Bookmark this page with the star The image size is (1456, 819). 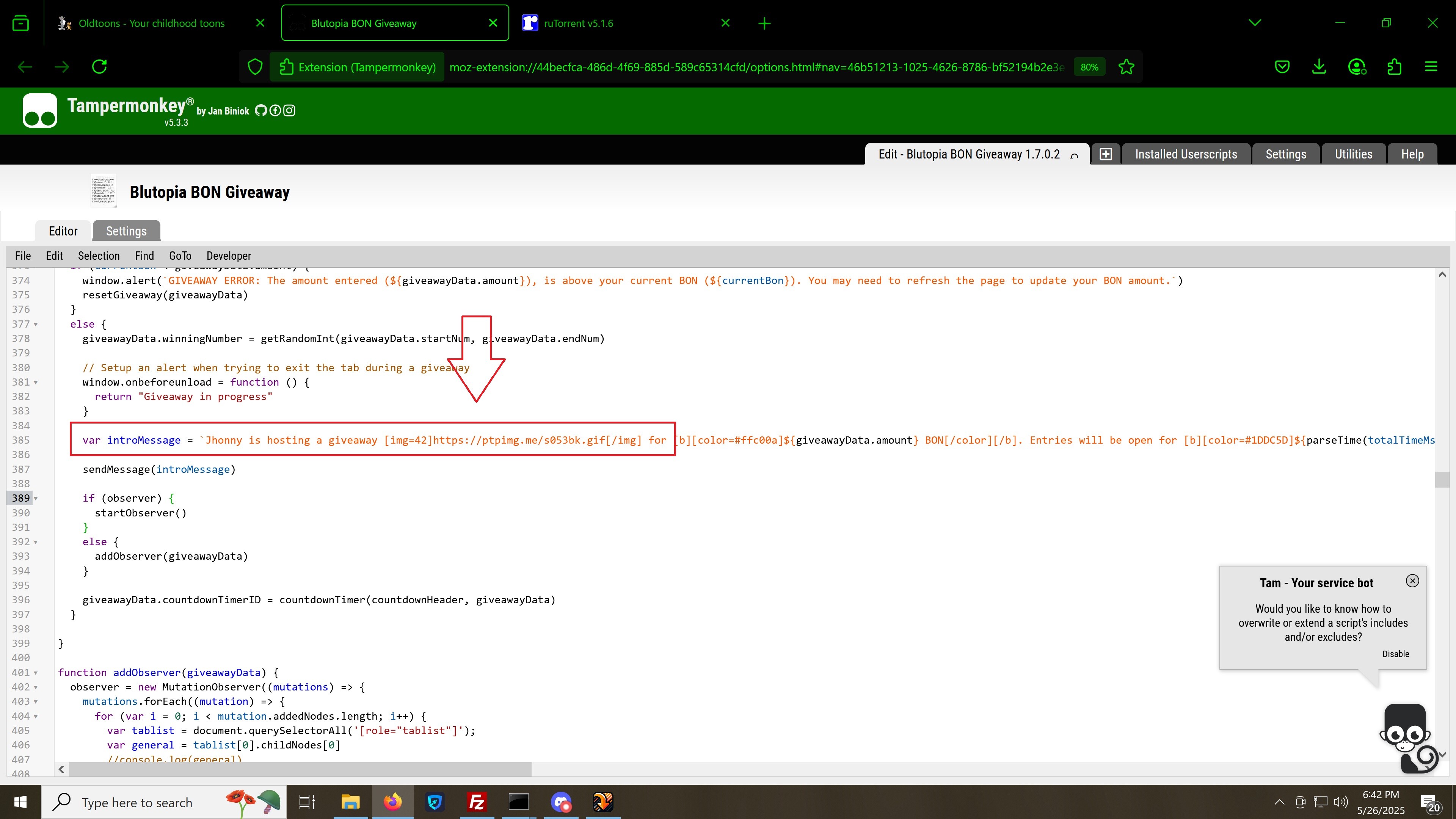[1126, 67]
